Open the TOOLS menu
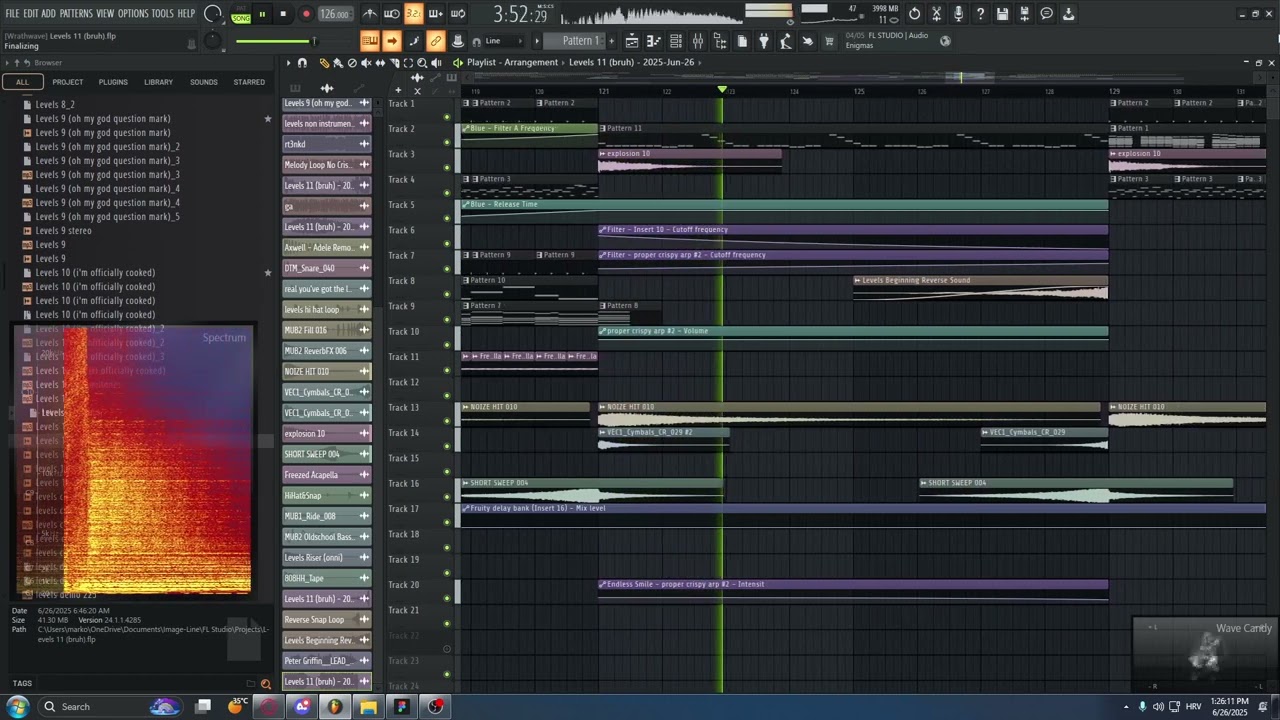 coord(162,14)
